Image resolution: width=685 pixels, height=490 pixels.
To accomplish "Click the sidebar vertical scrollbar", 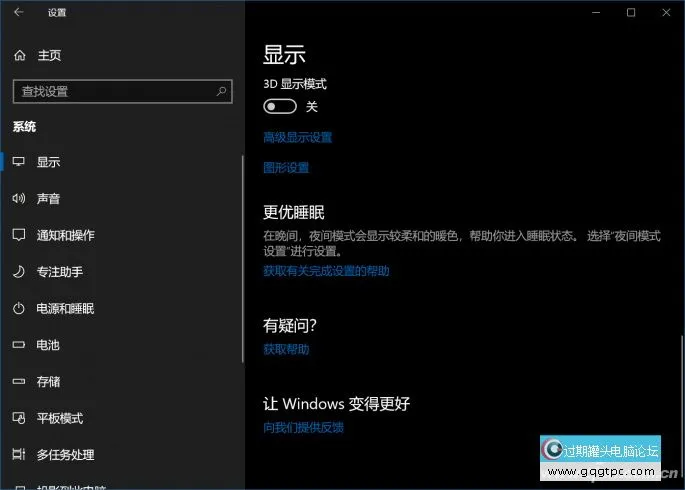I will tap(242, 259).
